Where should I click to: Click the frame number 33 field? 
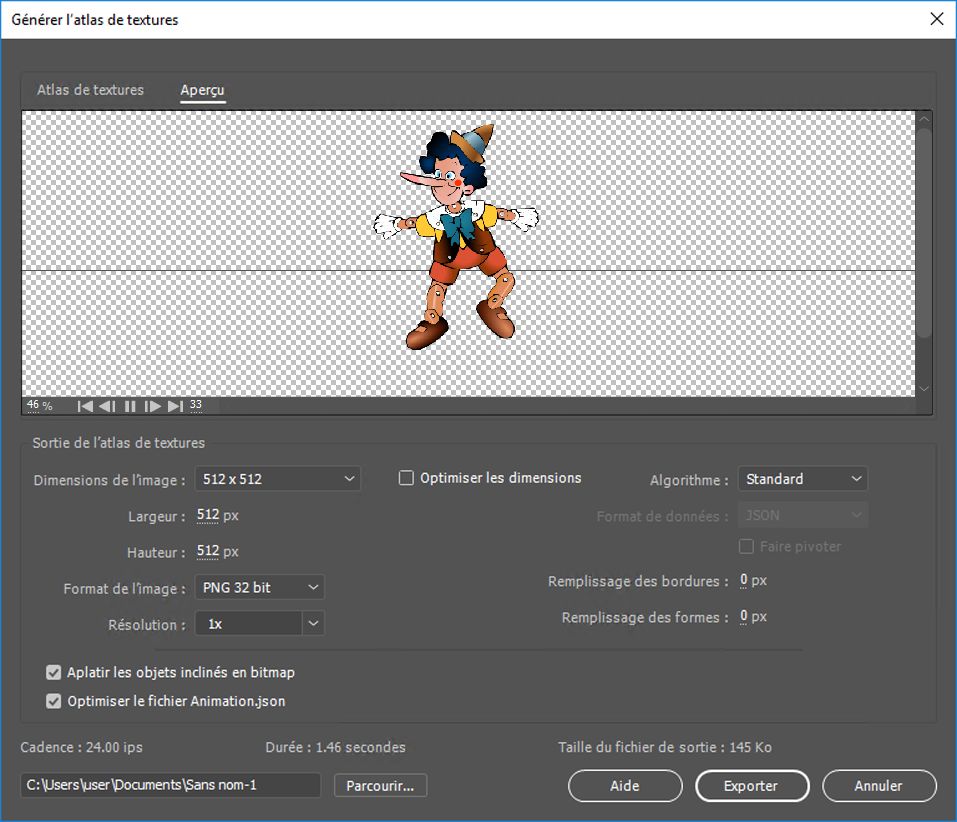[196, 405]
